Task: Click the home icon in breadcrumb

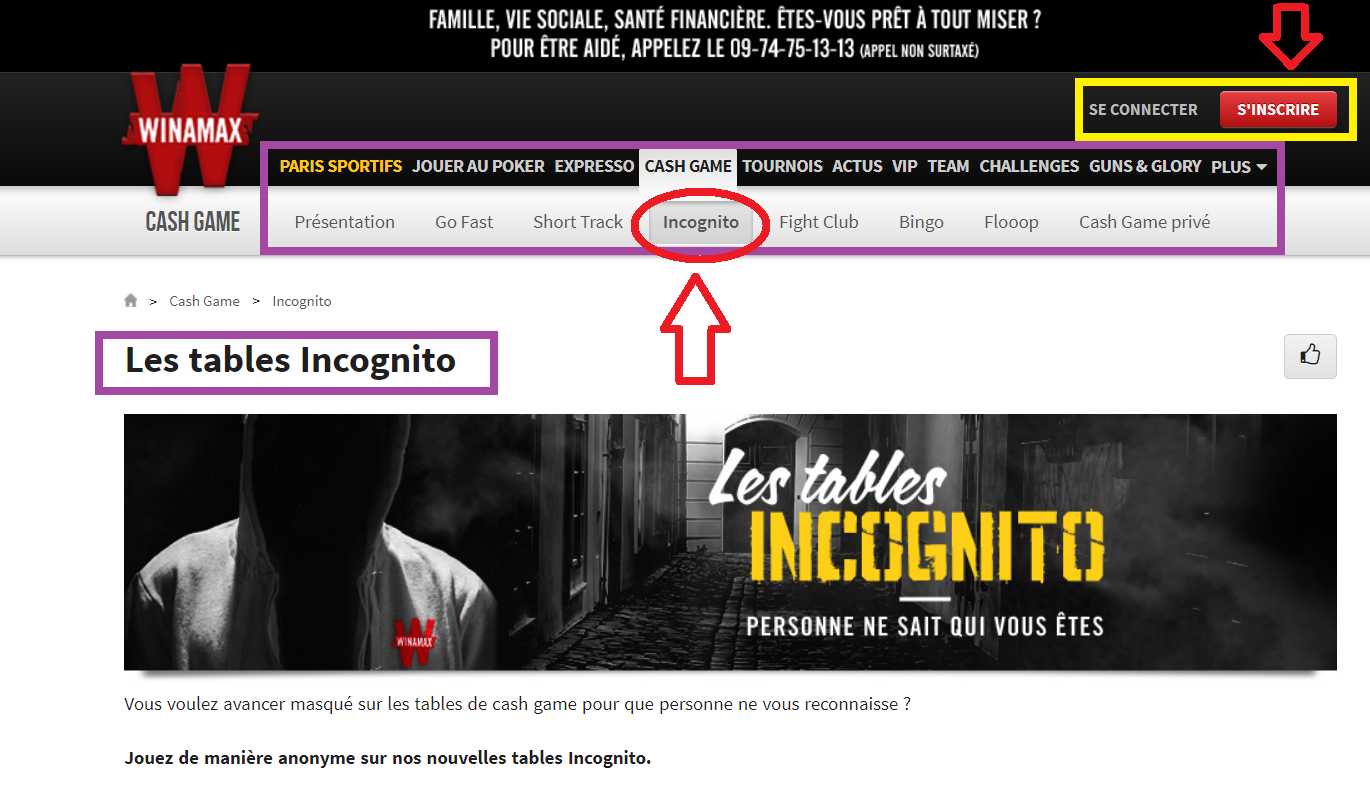Action: pyautogui.click(x=131, y=300)
